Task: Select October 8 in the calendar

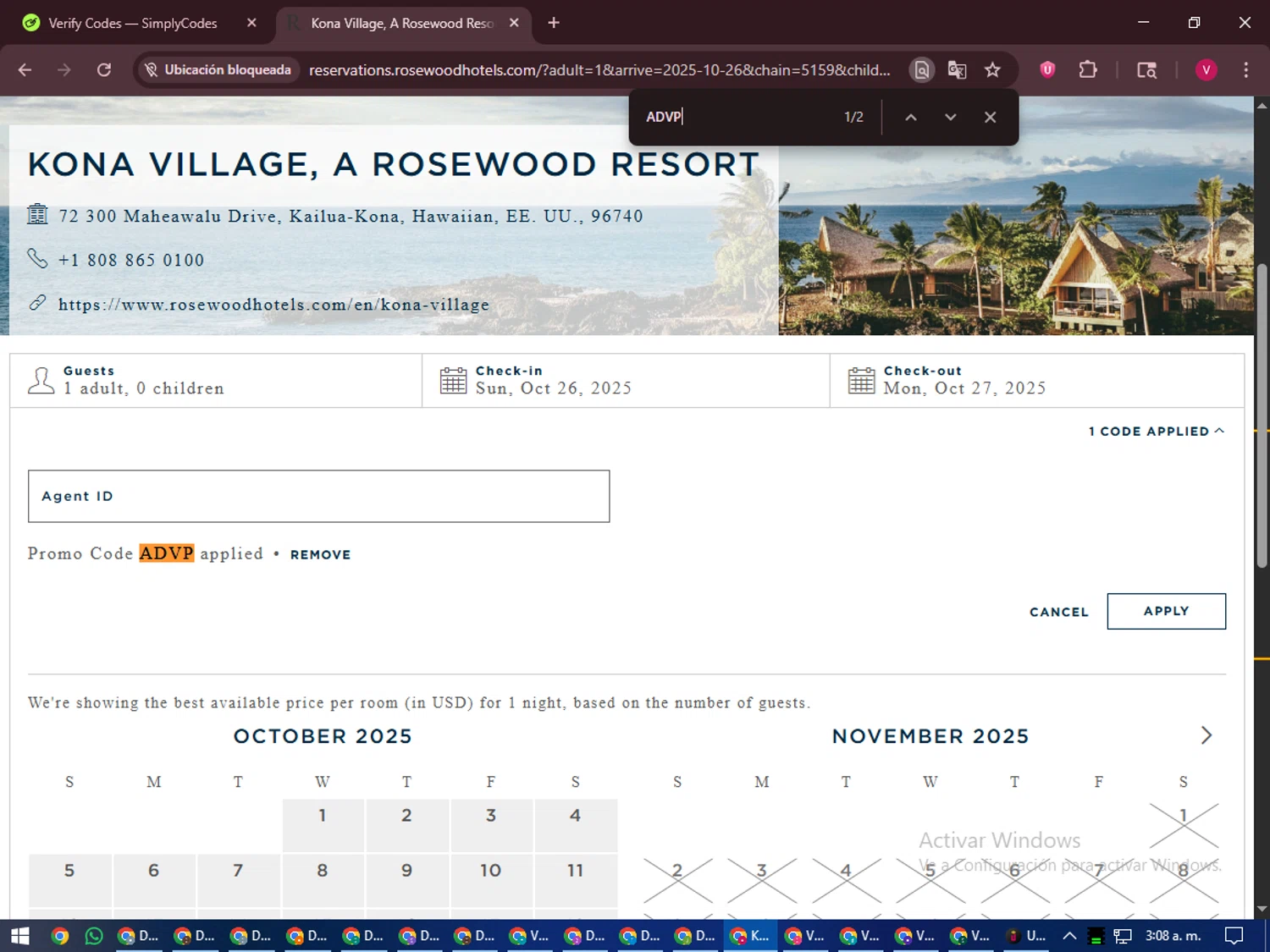Action: pyautogui.click(x=323, y=880)
